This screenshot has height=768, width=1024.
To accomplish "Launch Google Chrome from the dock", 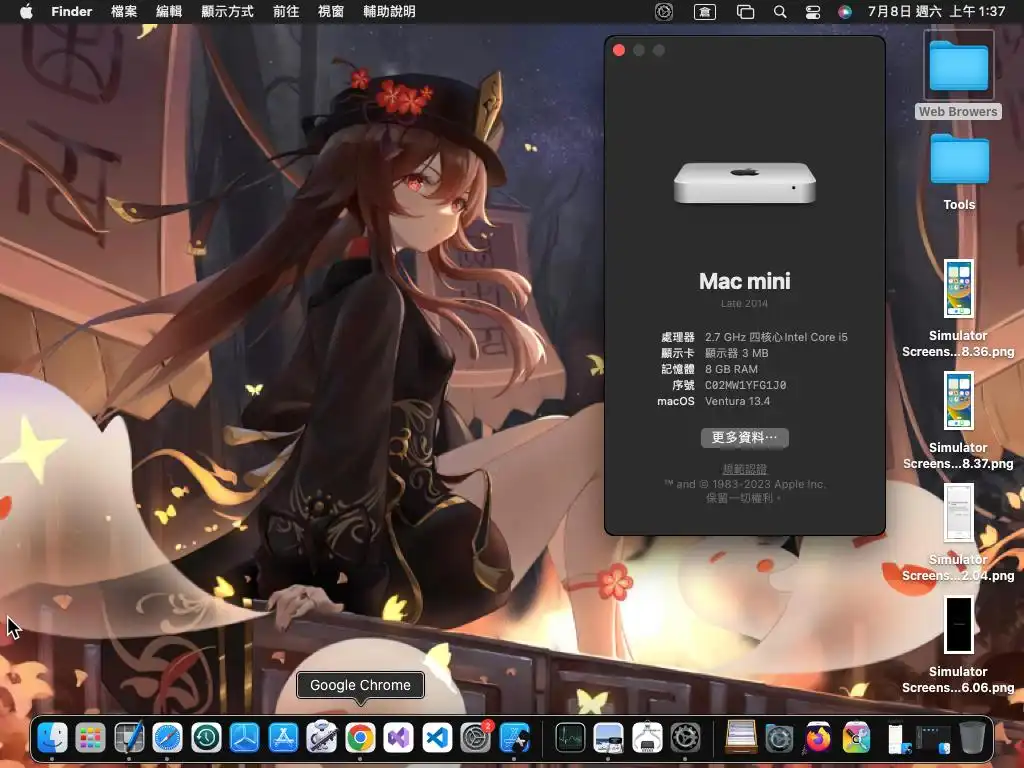I will [x=360, y=738].
